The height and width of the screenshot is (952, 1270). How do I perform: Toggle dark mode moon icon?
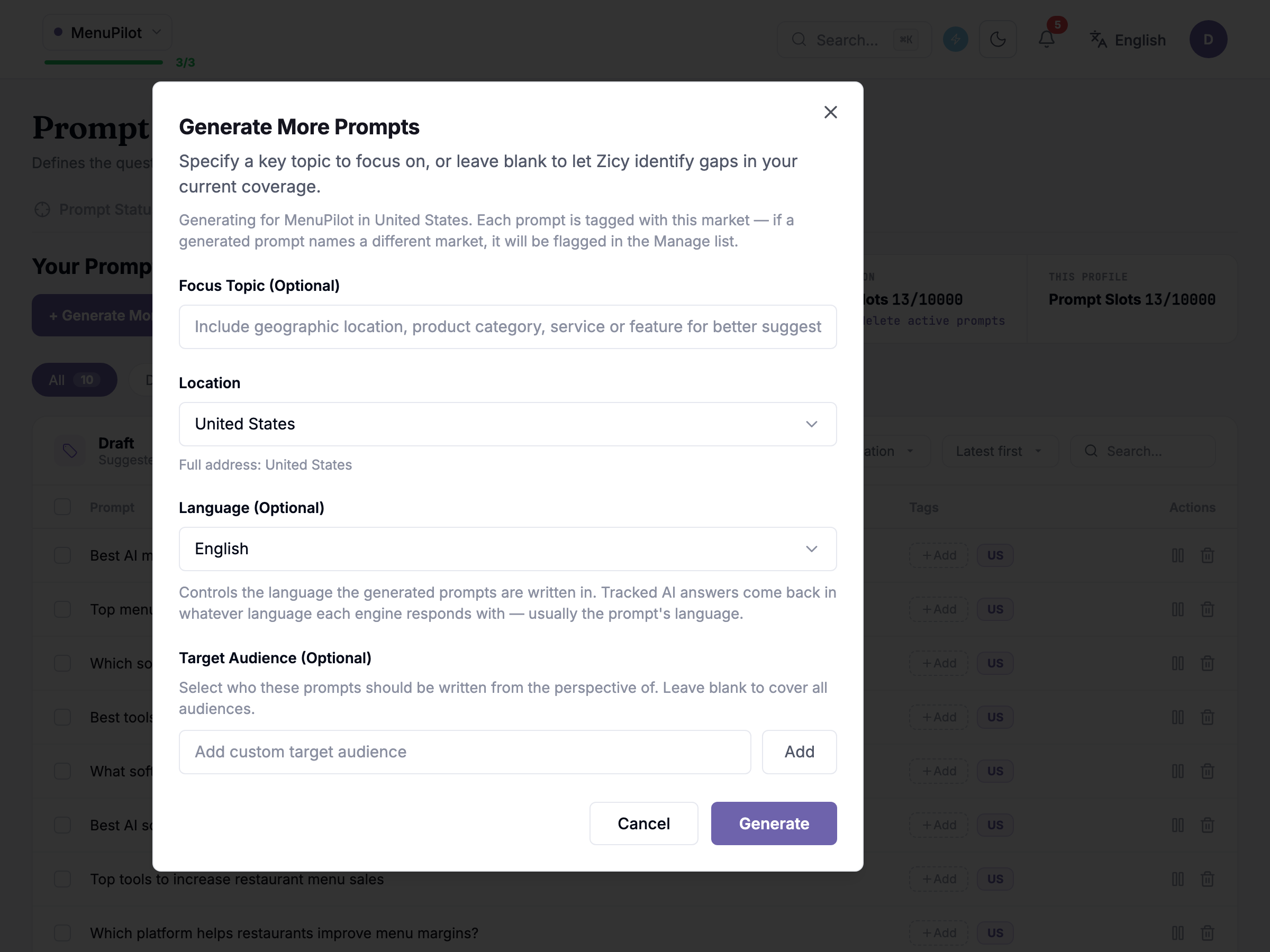tap(998, 40)
